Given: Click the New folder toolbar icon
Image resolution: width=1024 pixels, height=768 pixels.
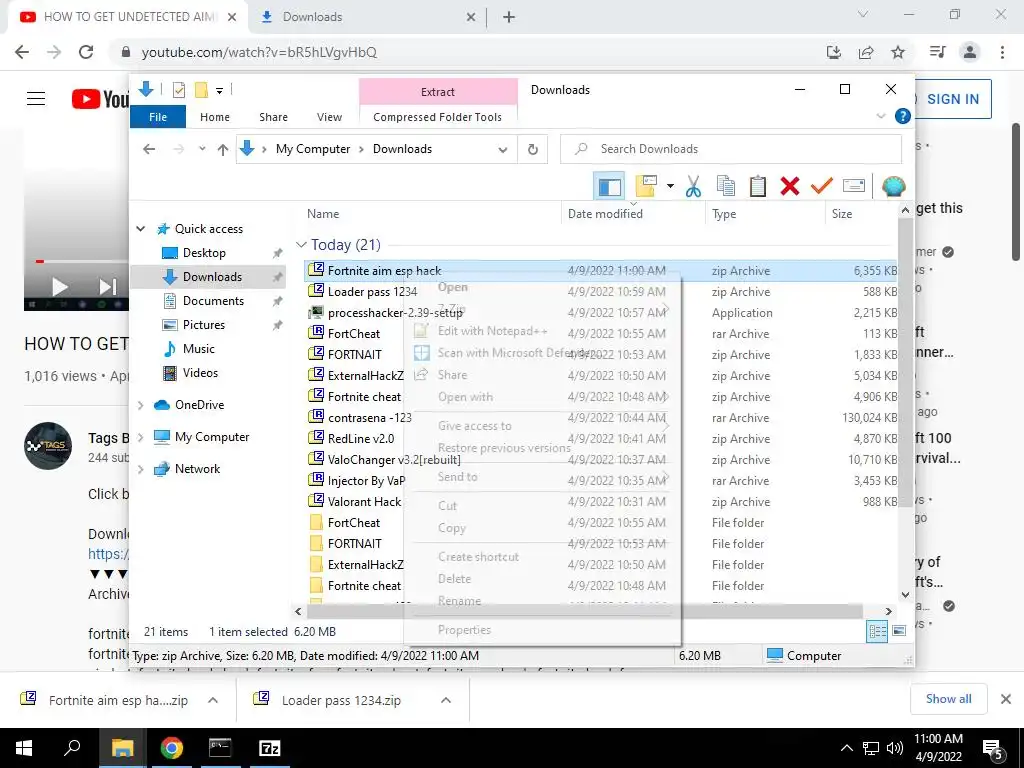Looking at the screenshot, I should [646, 186].
